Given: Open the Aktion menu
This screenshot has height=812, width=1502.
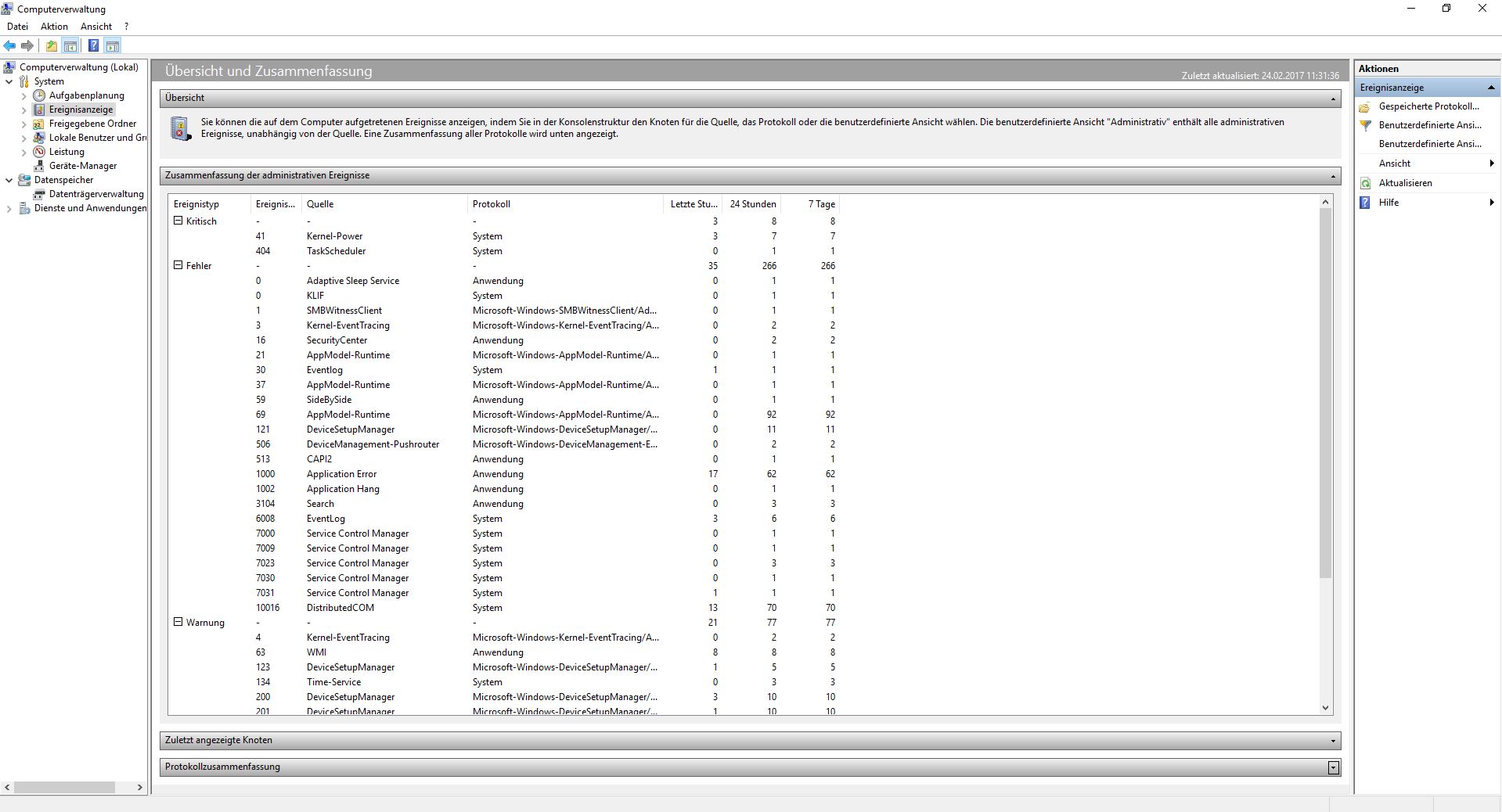Looking at the screenshot, I should pos(54,27).
